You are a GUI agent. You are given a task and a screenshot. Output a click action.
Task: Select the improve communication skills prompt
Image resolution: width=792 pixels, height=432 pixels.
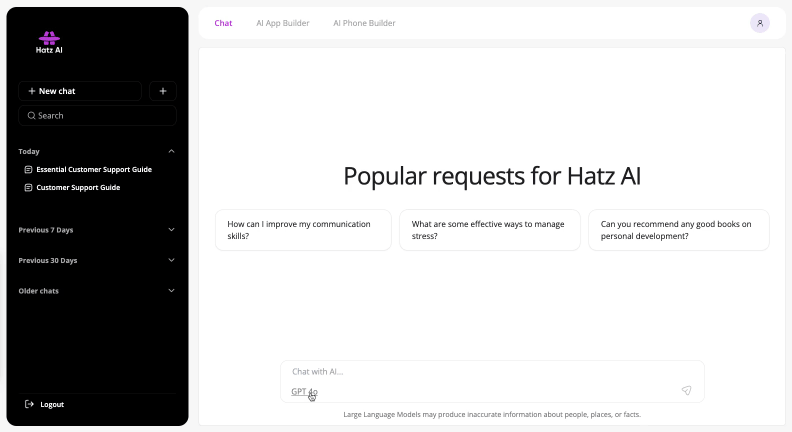(x=303, y=230)
